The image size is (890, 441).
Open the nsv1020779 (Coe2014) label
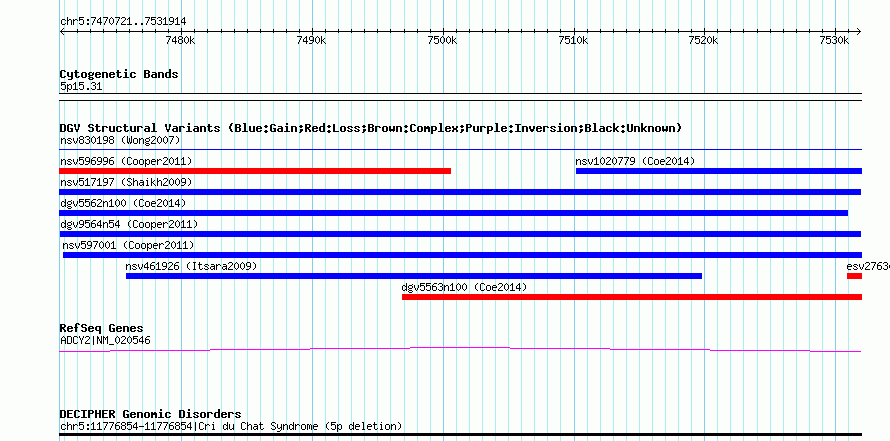(635, 161)
